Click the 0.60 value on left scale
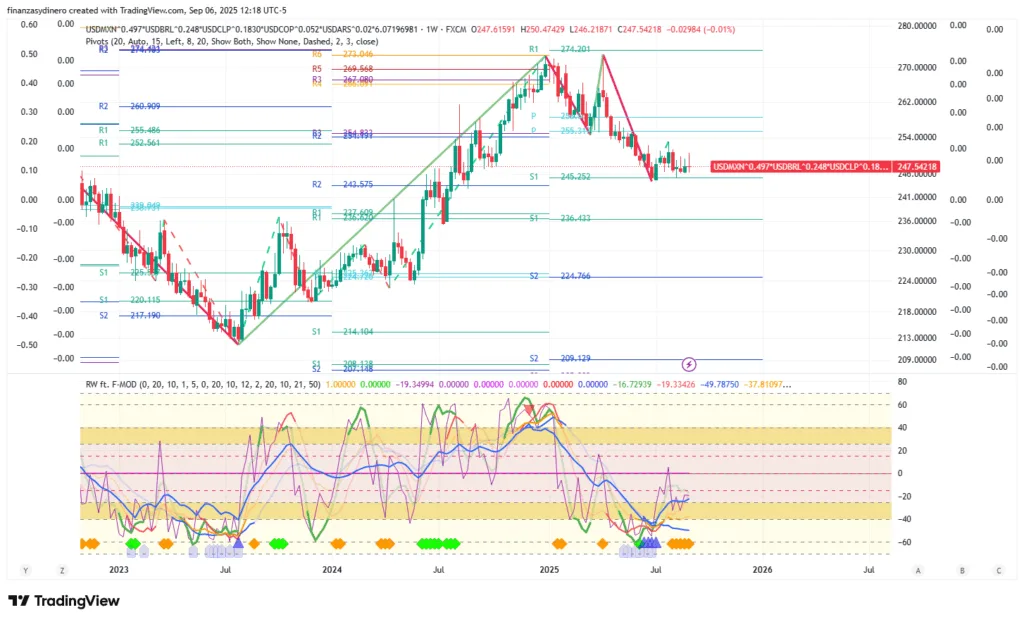This screenshot has width=1024, height=622. [29, 24]
